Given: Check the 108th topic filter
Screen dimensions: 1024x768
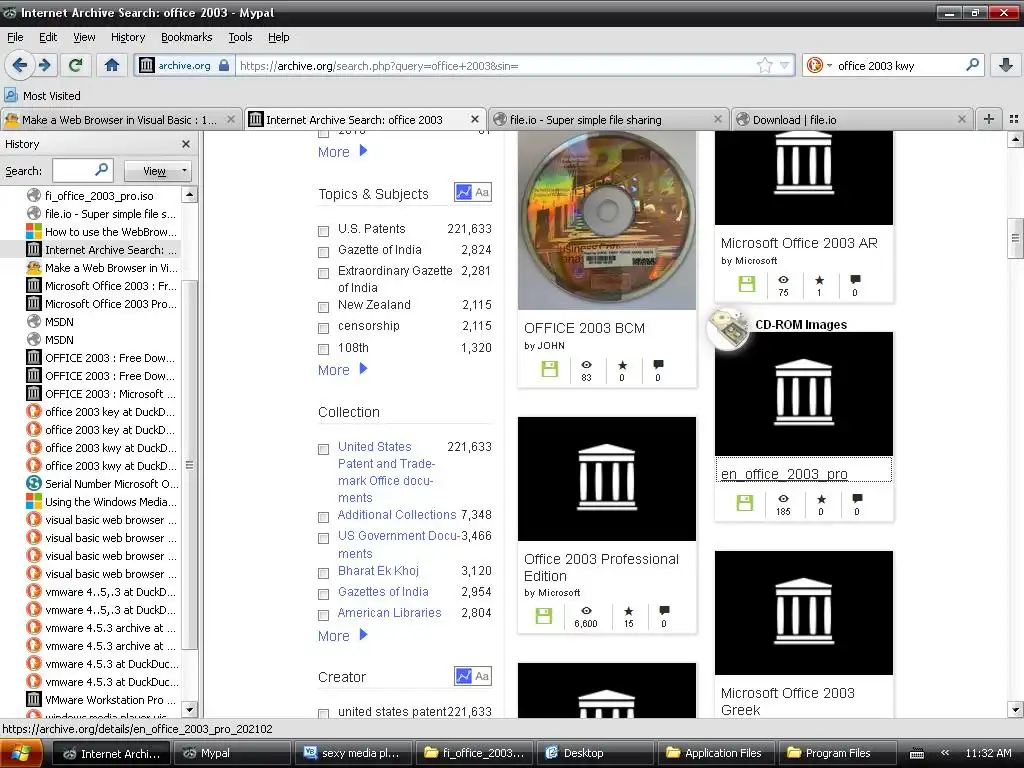Looking at the screenshot, I should (323, 349).
